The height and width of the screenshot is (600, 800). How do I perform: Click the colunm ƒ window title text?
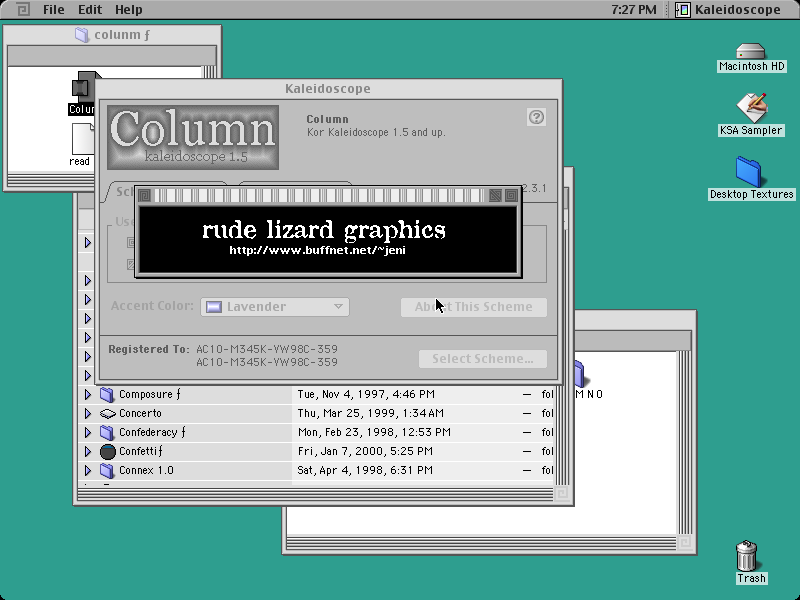122,35
